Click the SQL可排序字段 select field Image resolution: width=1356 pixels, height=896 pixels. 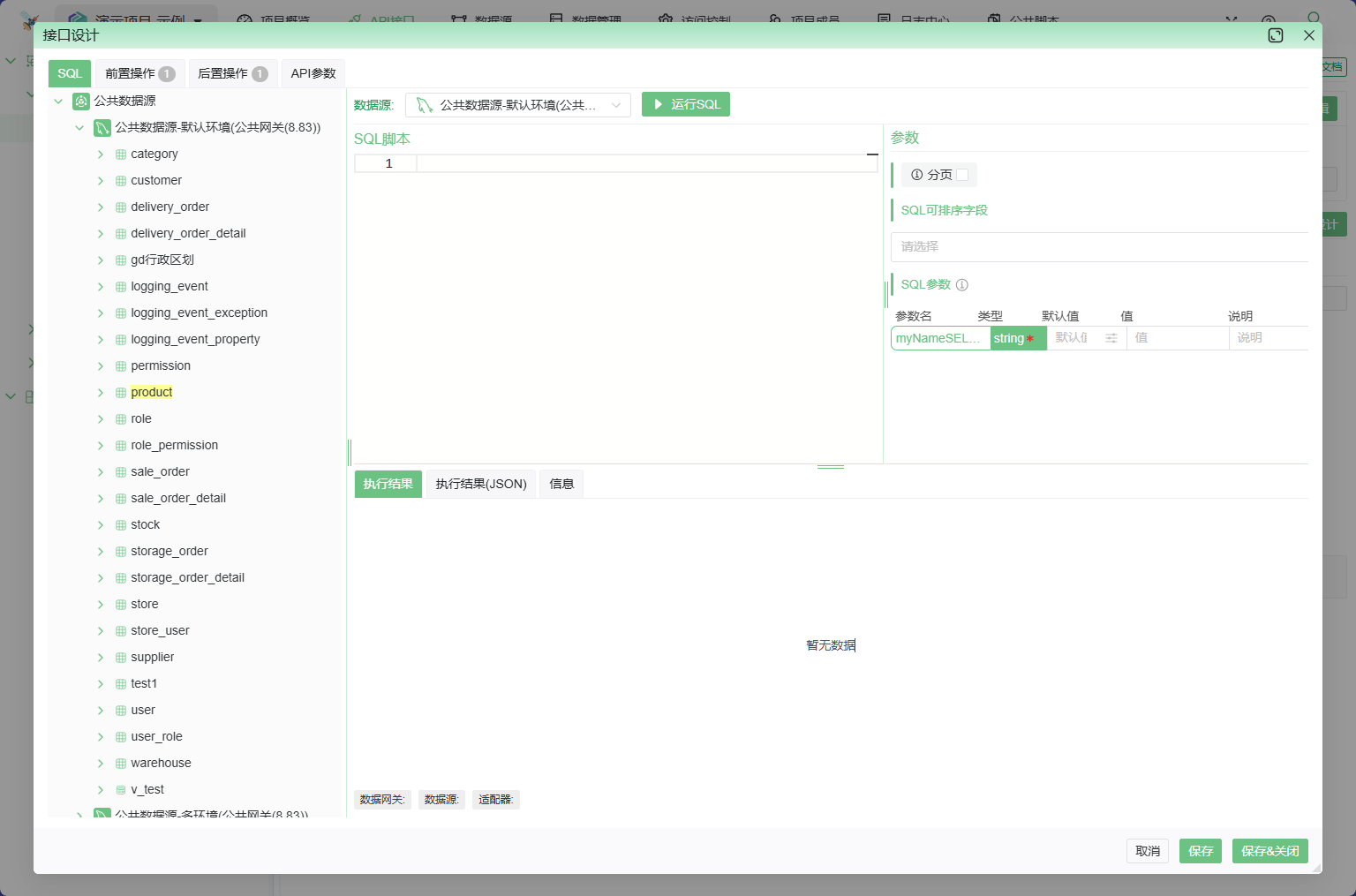(x=1099, y=247)
